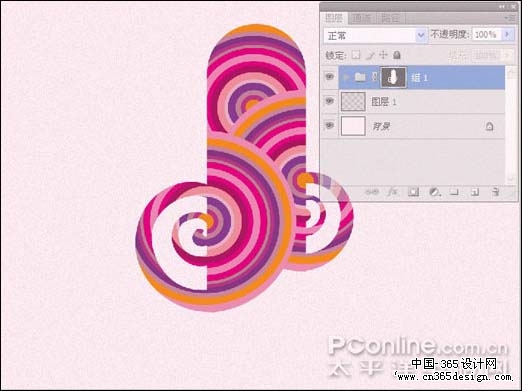This screenshot has height=391, width=522.
Task: Add a layer mask
Action: (413, 192)
